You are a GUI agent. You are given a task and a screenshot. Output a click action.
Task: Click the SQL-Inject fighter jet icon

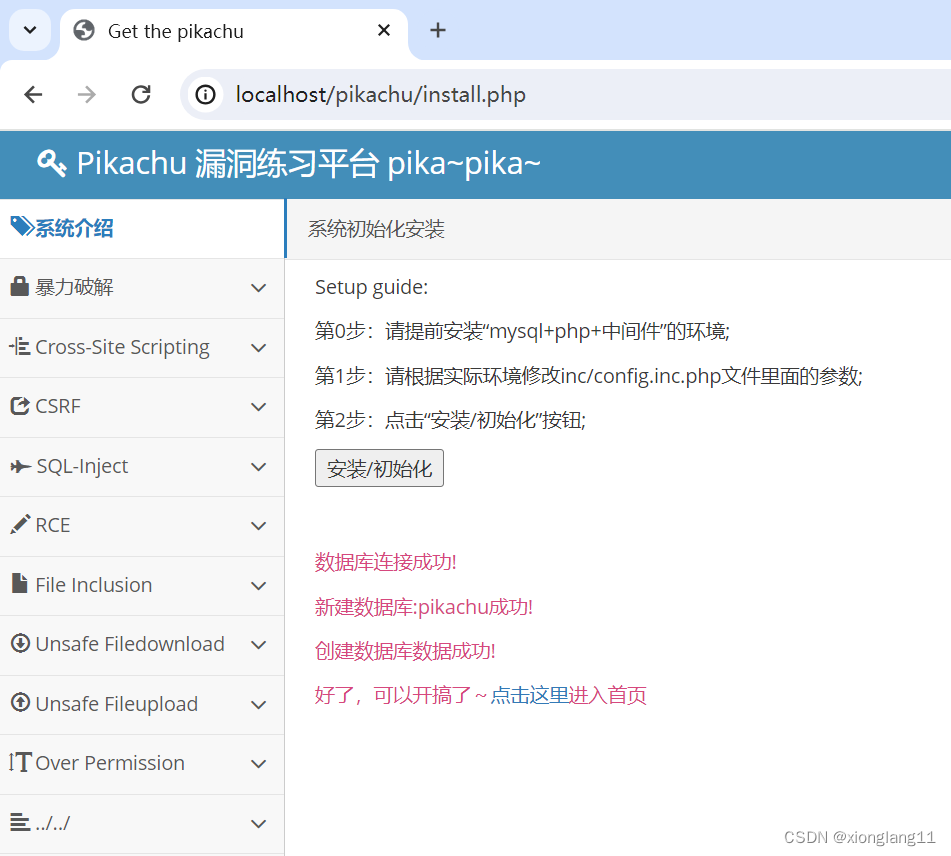[x=21, y=466]
